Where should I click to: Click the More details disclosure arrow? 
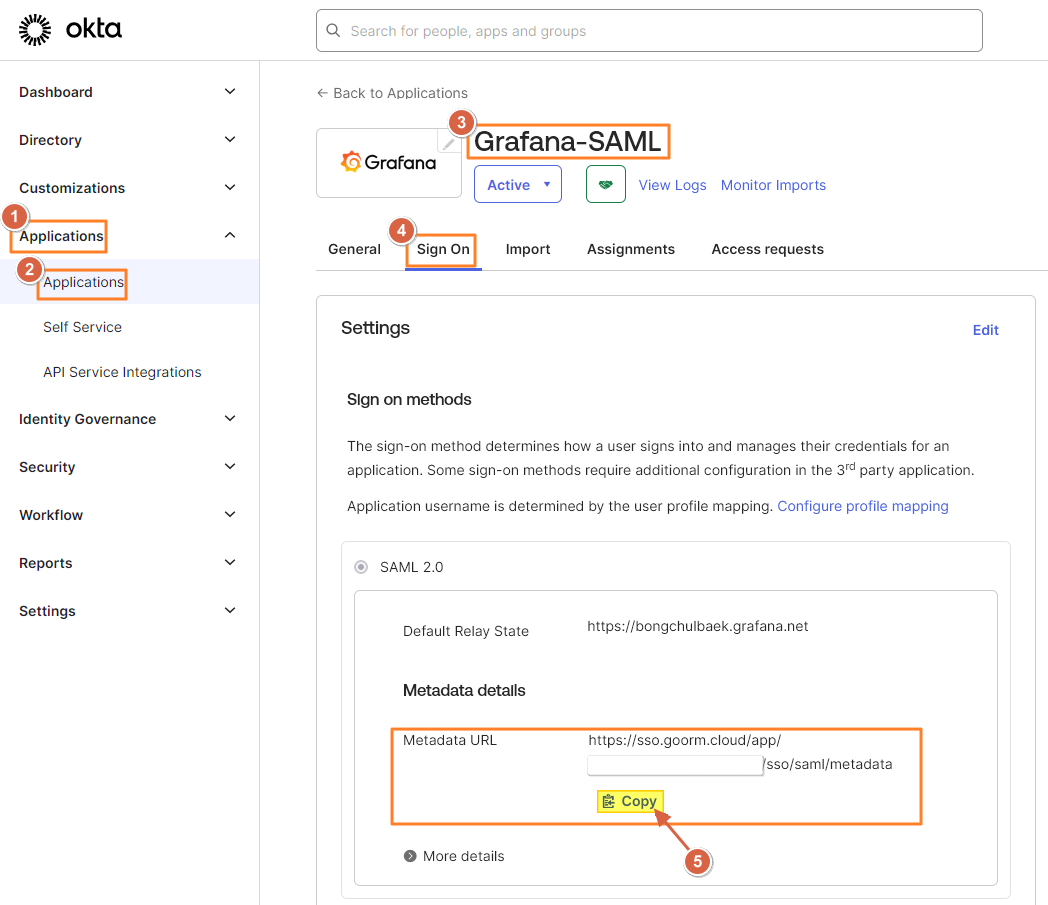410,856
